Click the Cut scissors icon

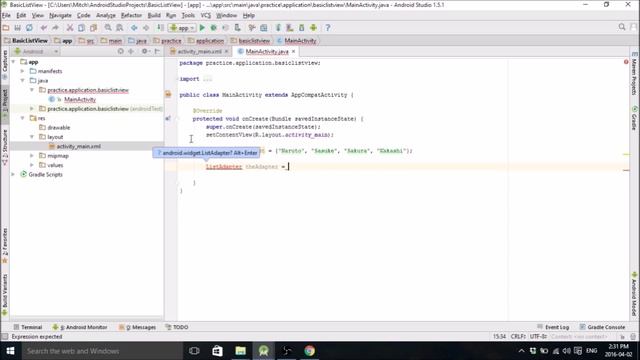pyautogui.click(x=70, y=28)
